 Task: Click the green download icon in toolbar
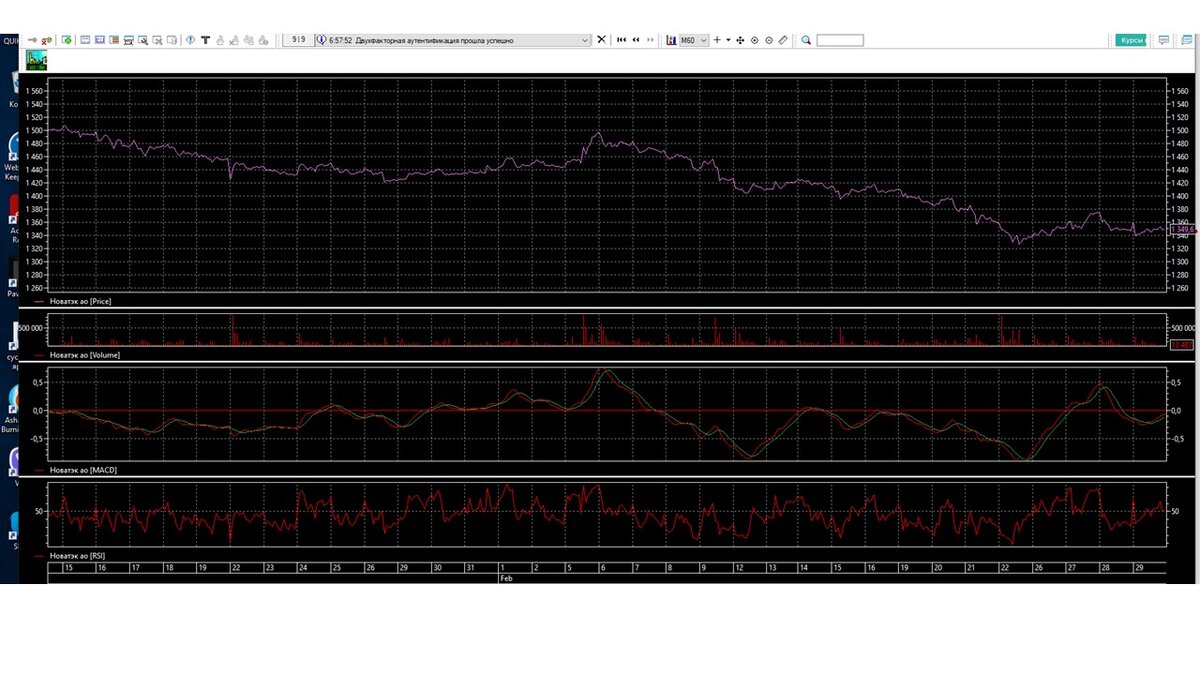coord(66,40)
